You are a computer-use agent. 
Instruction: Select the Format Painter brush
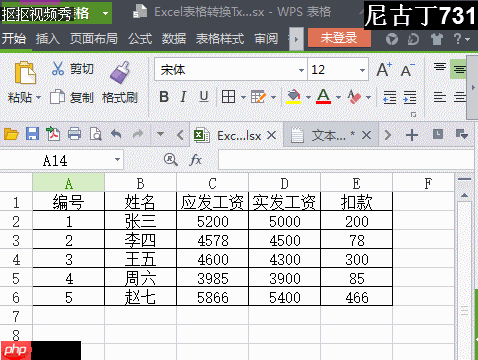point(120,73)
